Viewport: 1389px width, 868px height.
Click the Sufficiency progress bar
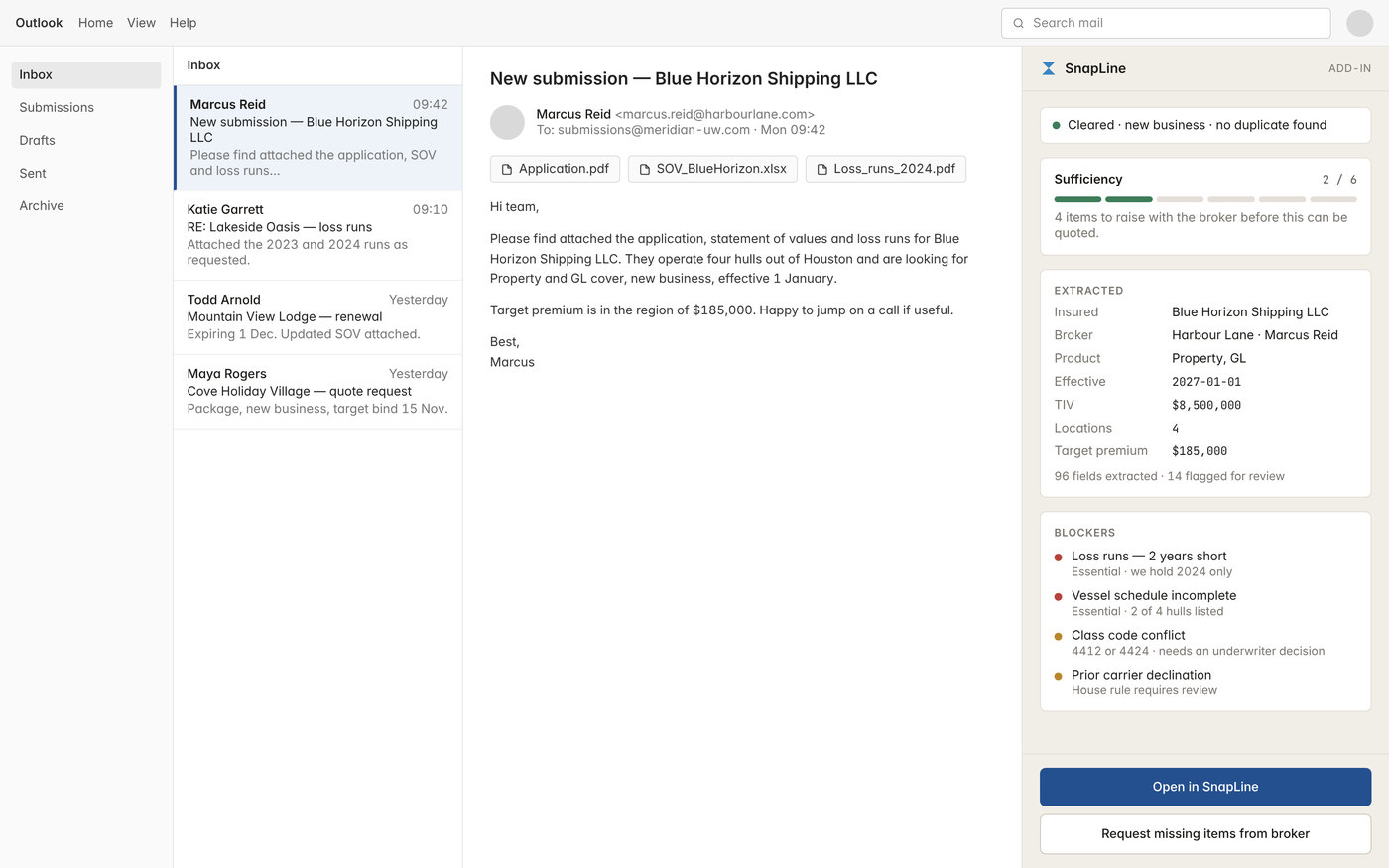pos(1205,199)
